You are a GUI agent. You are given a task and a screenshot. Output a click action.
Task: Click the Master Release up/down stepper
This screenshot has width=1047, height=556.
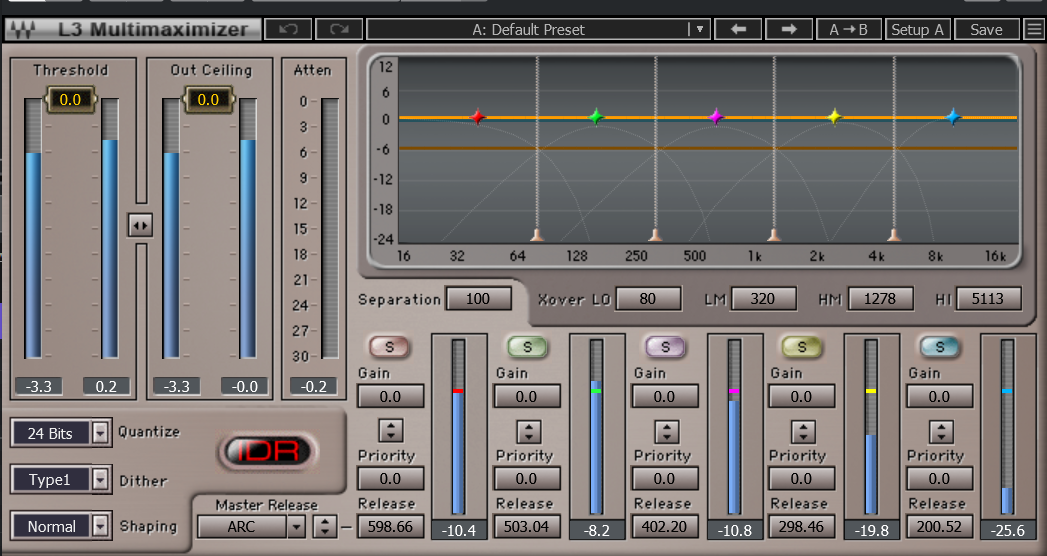pyautogui.click(x=325, y=527)
